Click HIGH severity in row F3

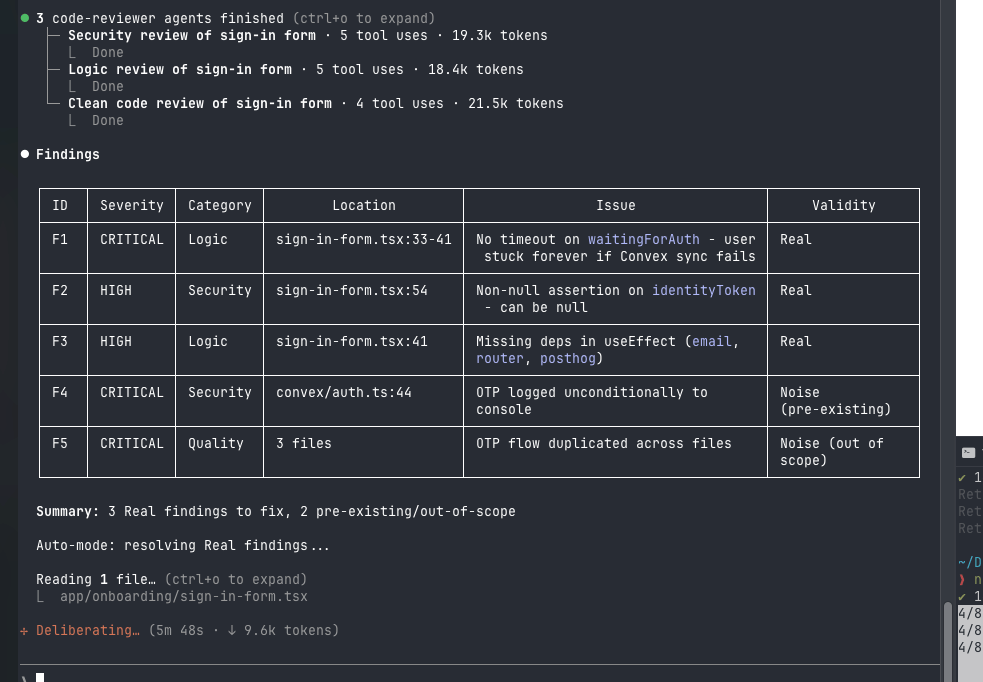[116, 342]
